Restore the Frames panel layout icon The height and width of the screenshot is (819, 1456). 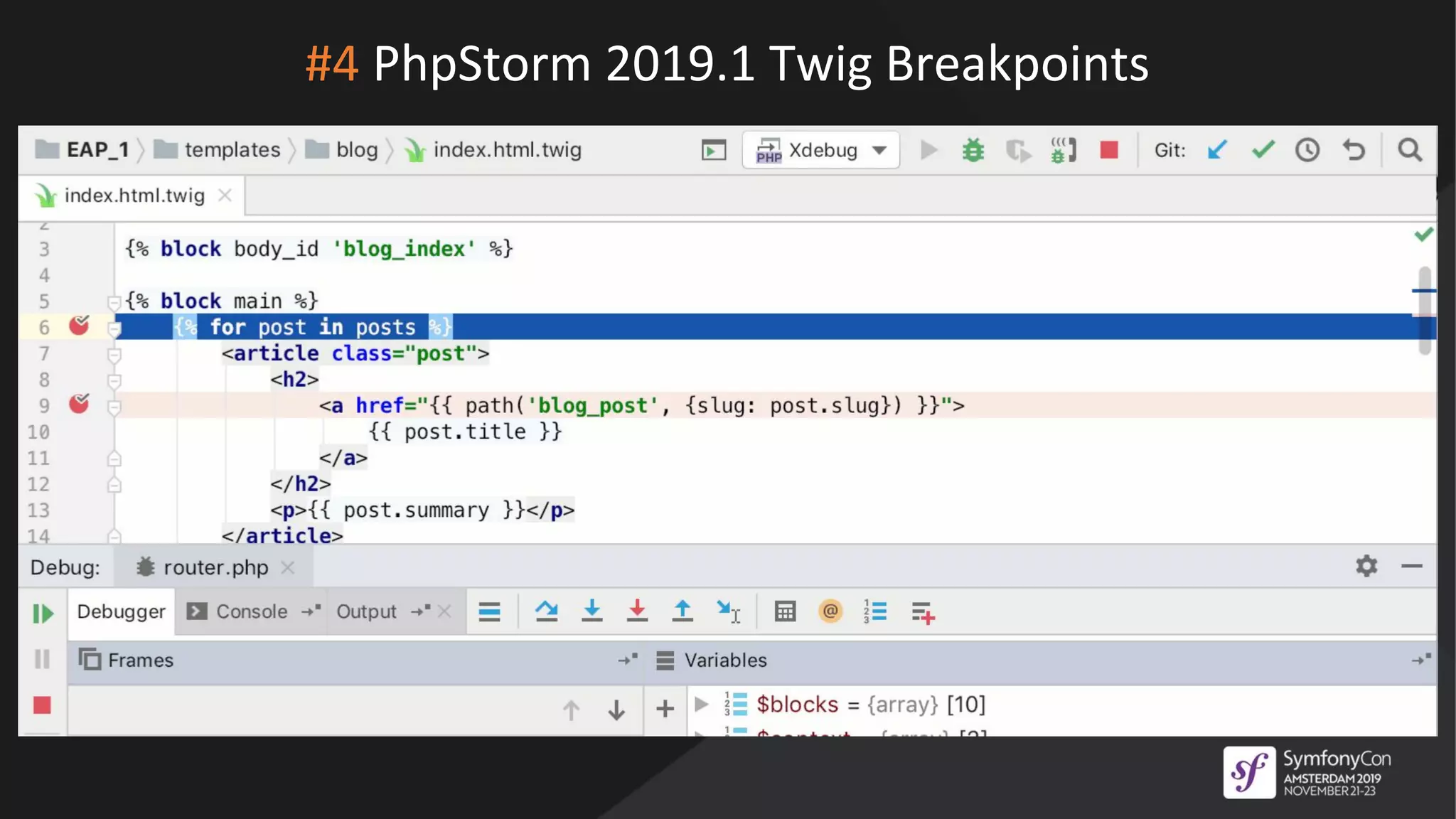click(x=628, y=660)
